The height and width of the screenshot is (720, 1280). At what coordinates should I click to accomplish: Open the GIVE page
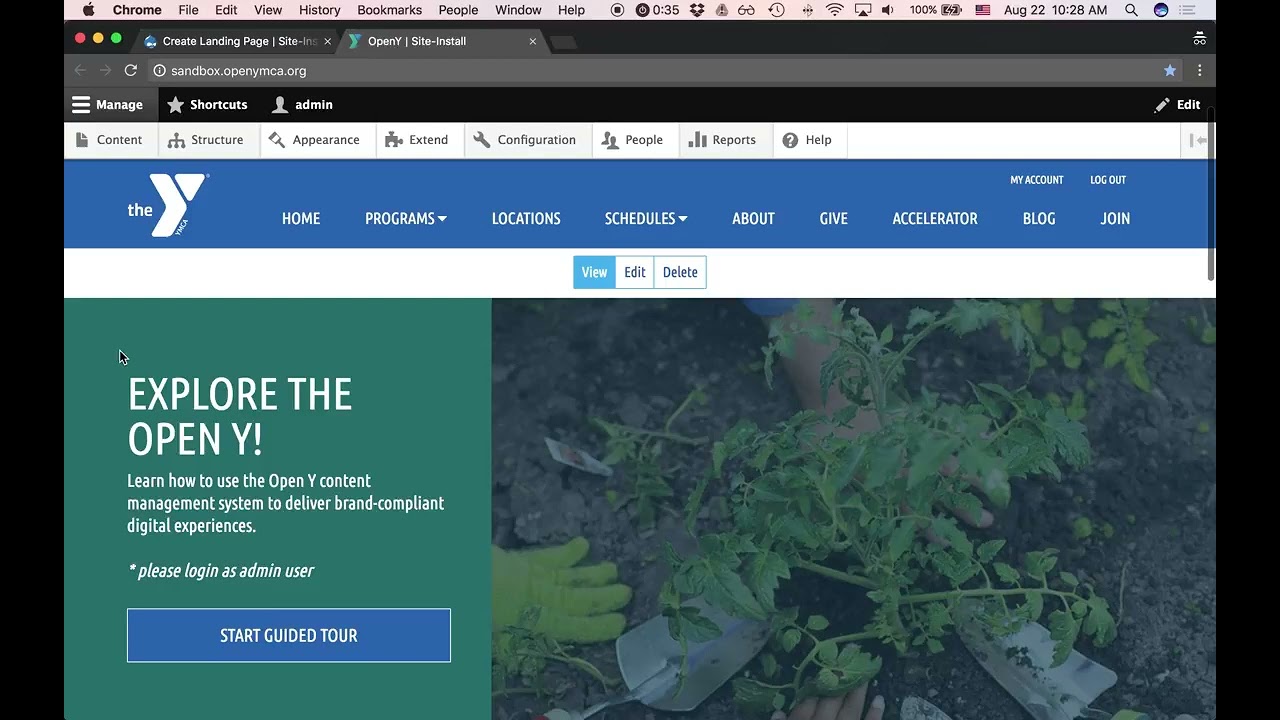(x=833, y=218)
